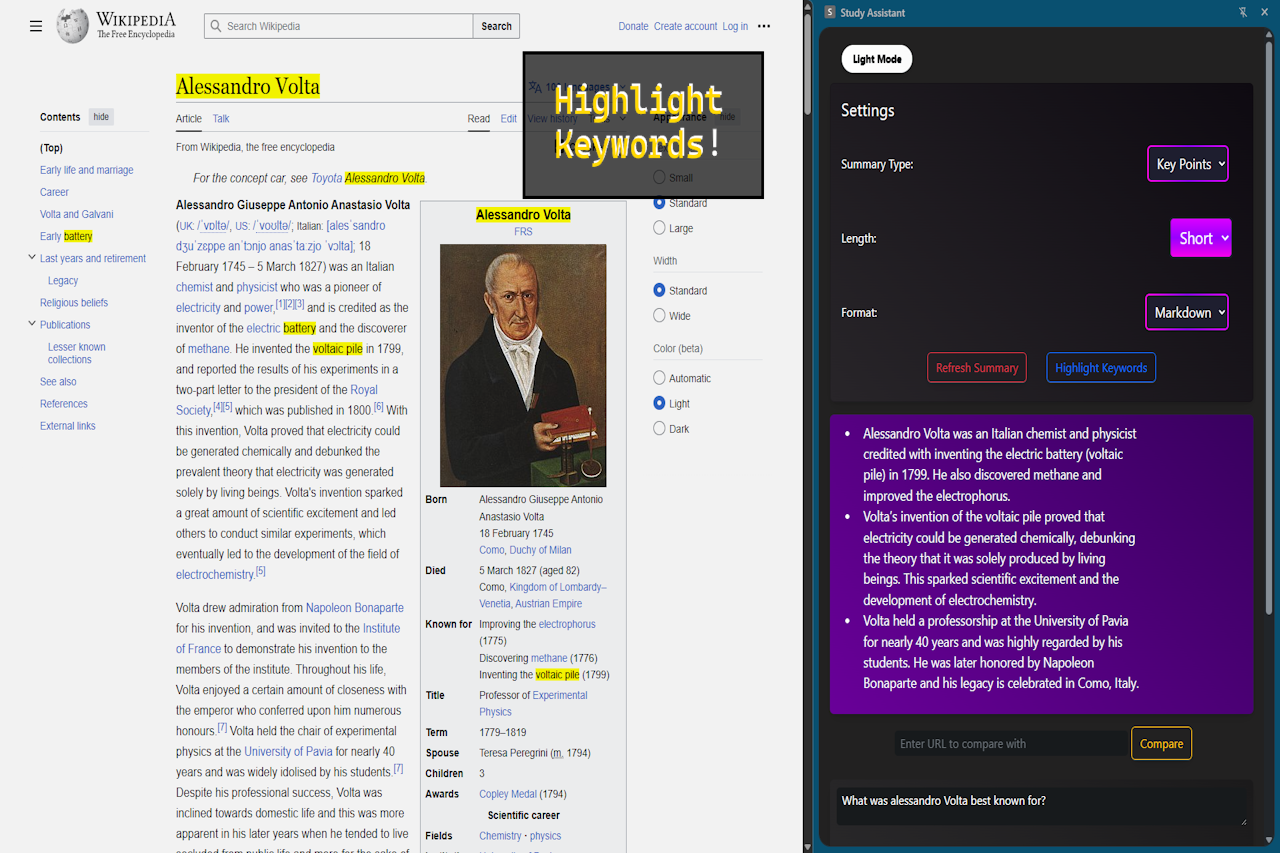This screenshot has width=1280, height=853.
Task: Click the Wikipedia globe logo
Action: [72, 26]
